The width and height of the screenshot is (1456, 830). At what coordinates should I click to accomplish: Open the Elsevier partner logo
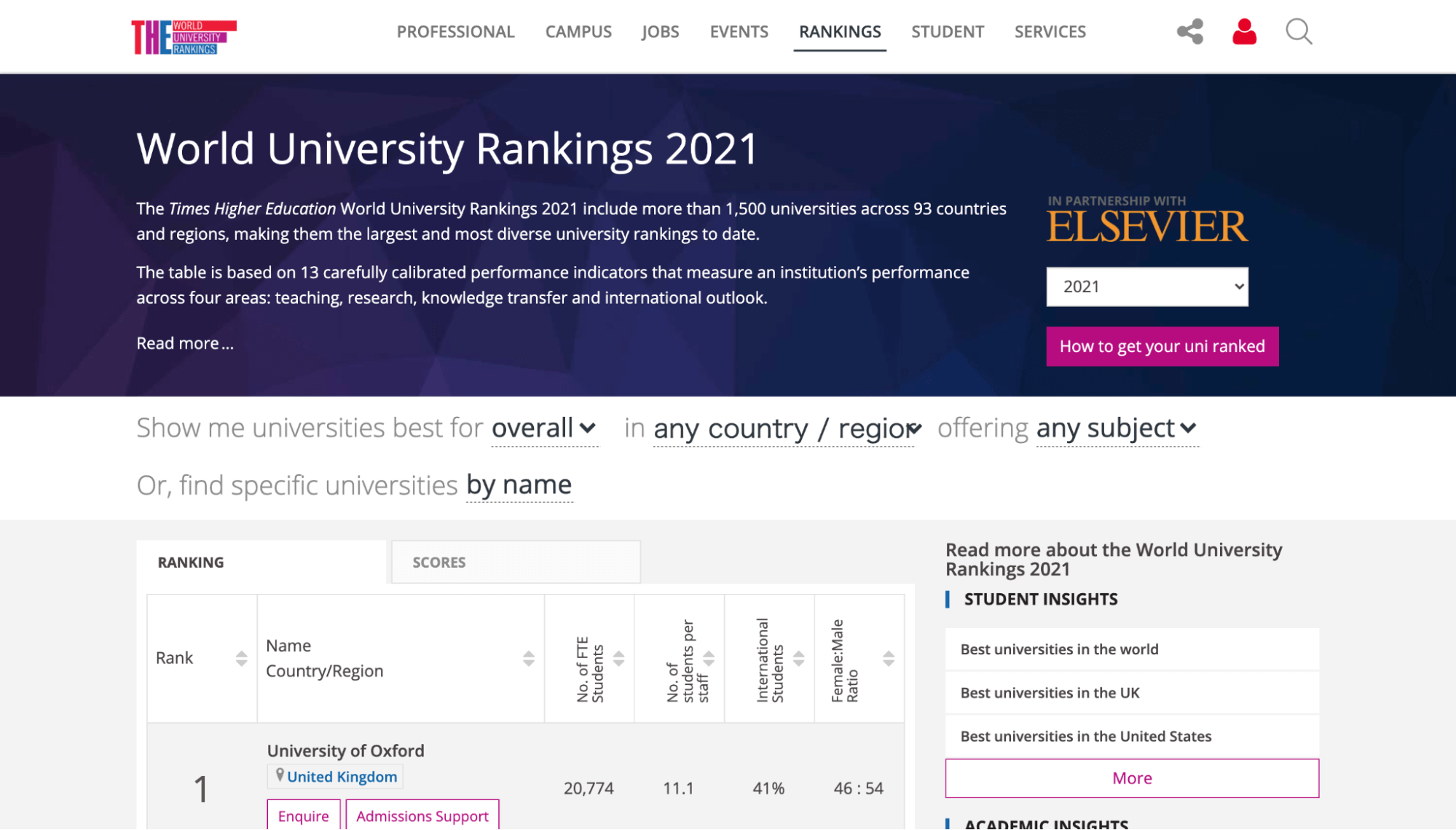1147,225
